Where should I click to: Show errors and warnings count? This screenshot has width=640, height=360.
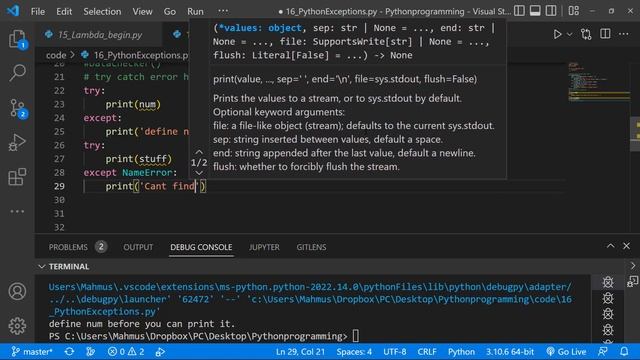pyautogui.click(x=126, y=351)
